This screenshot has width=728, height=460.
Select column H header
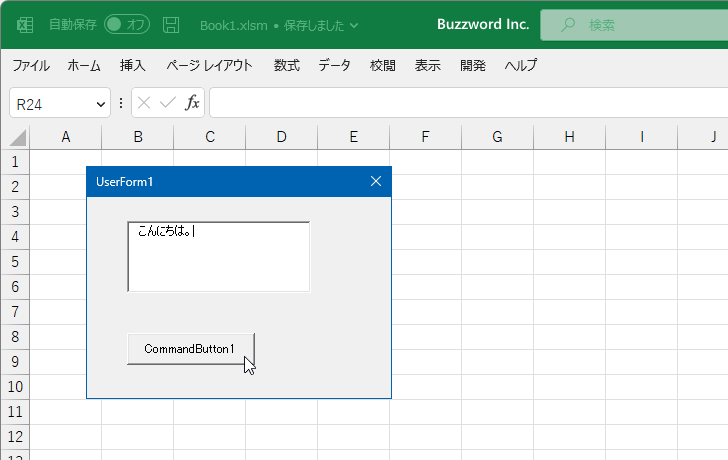click(x=570, y=137)
